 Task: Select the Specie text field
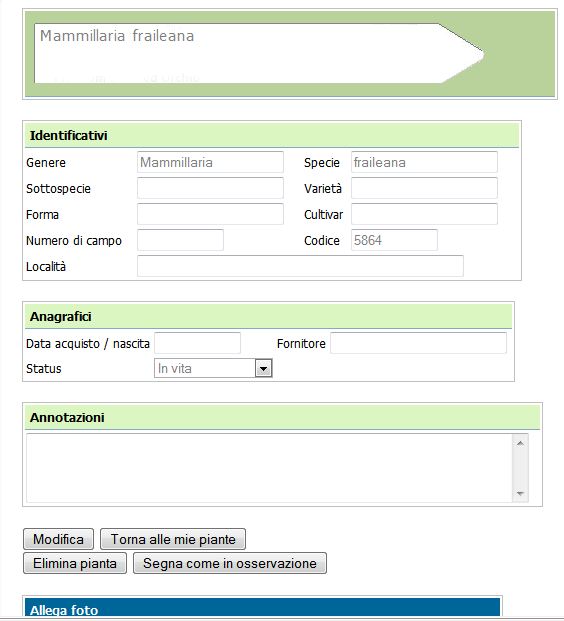tap(424, 162)
